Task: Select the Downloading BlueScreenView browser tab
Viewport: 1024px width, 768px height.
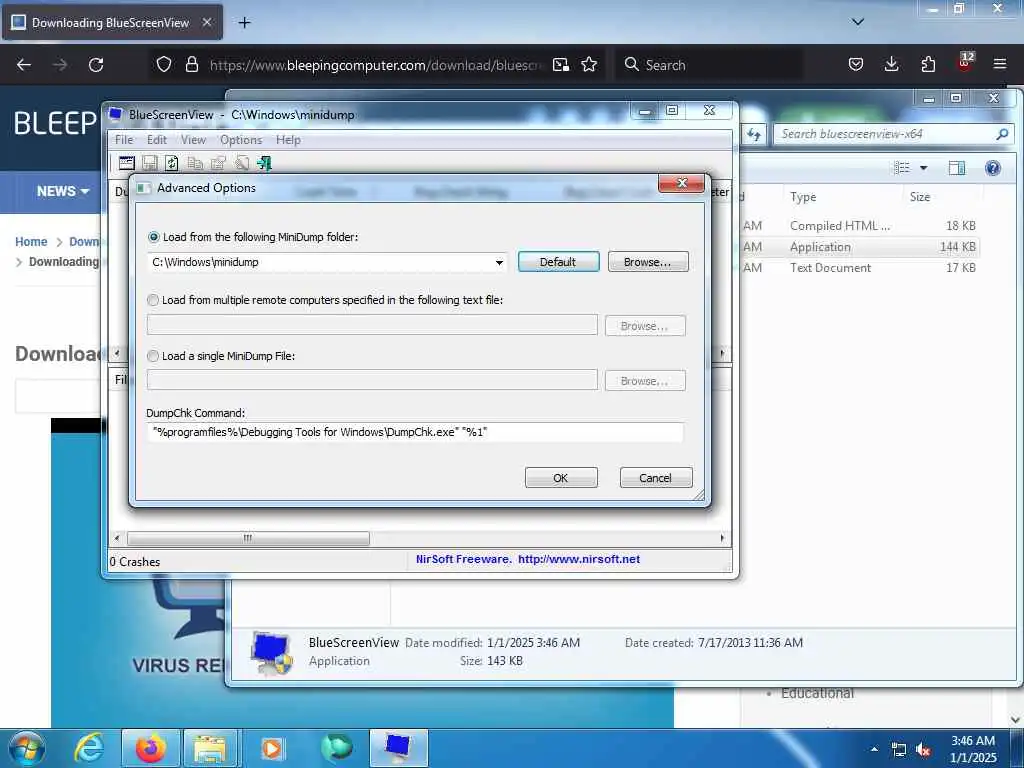Action: [x=112, y=23]
